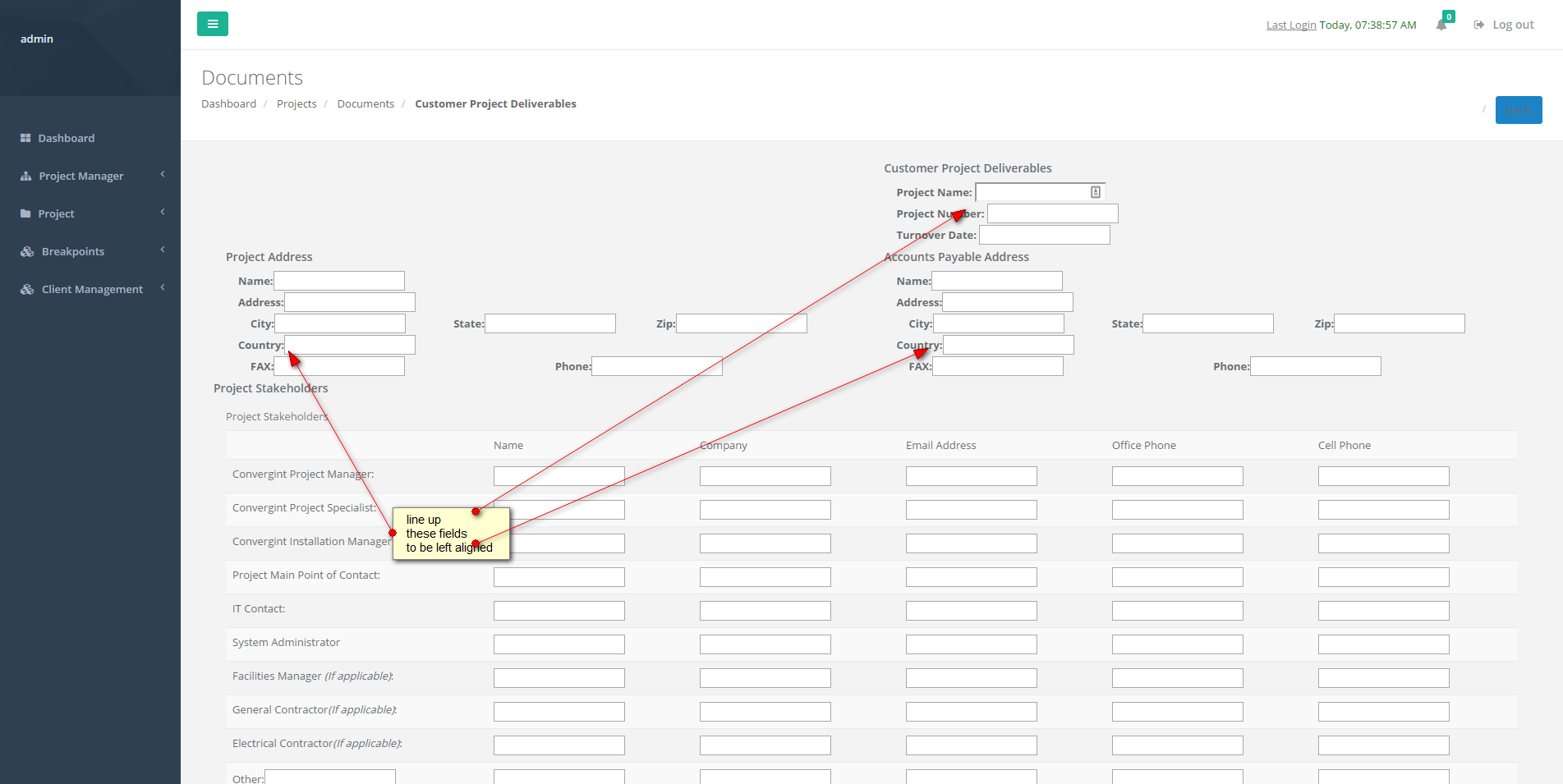Click Convergint Project Manager Email Address field
The height and width of the screenshot is (784, 1563).
point(972,476)
